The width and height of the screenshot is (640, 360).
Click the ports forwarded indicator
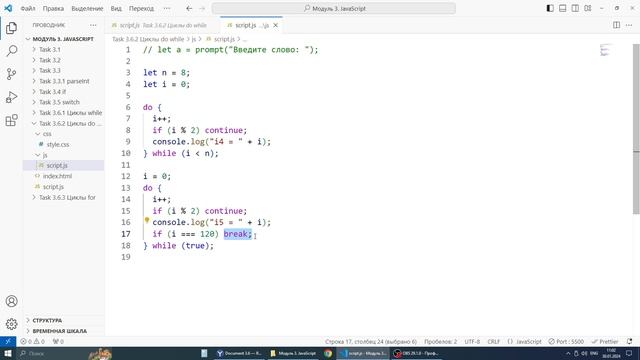click(58, 341)
